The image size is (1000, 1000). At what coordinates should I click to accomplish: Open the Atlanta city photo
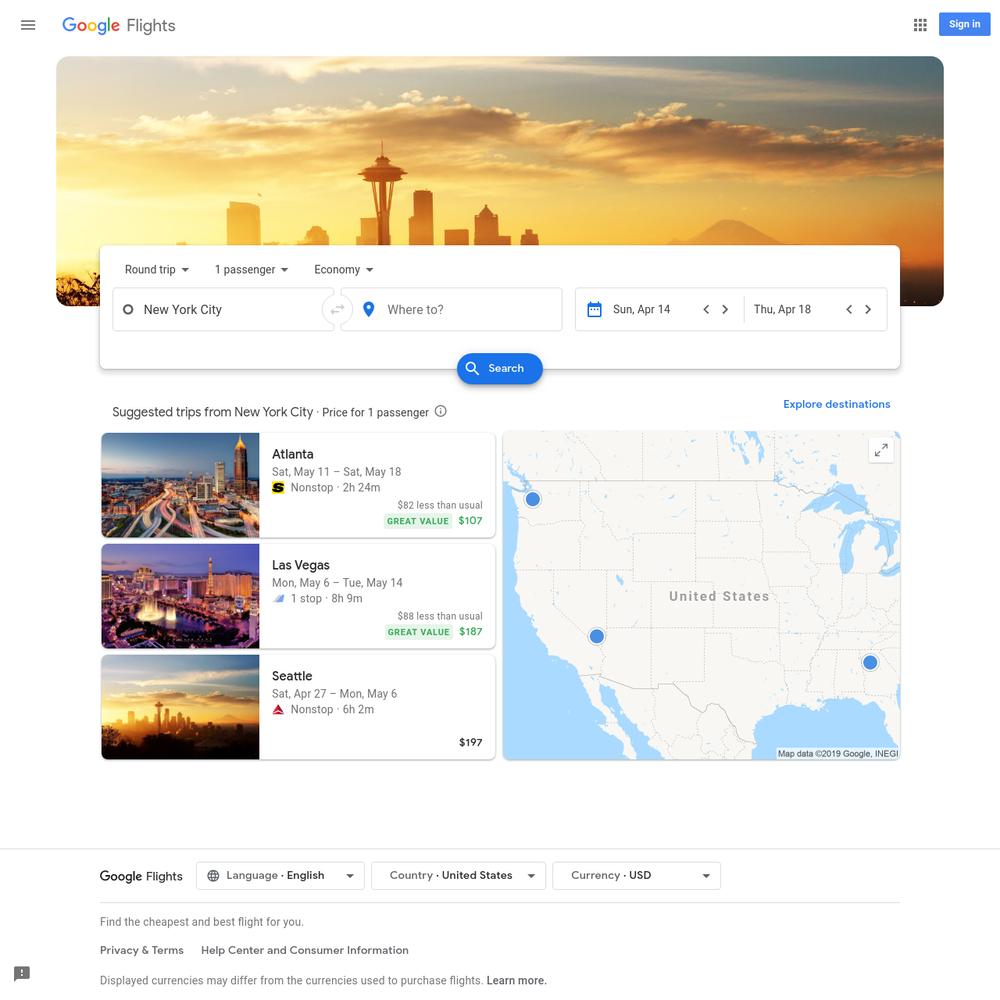point(180,485)
